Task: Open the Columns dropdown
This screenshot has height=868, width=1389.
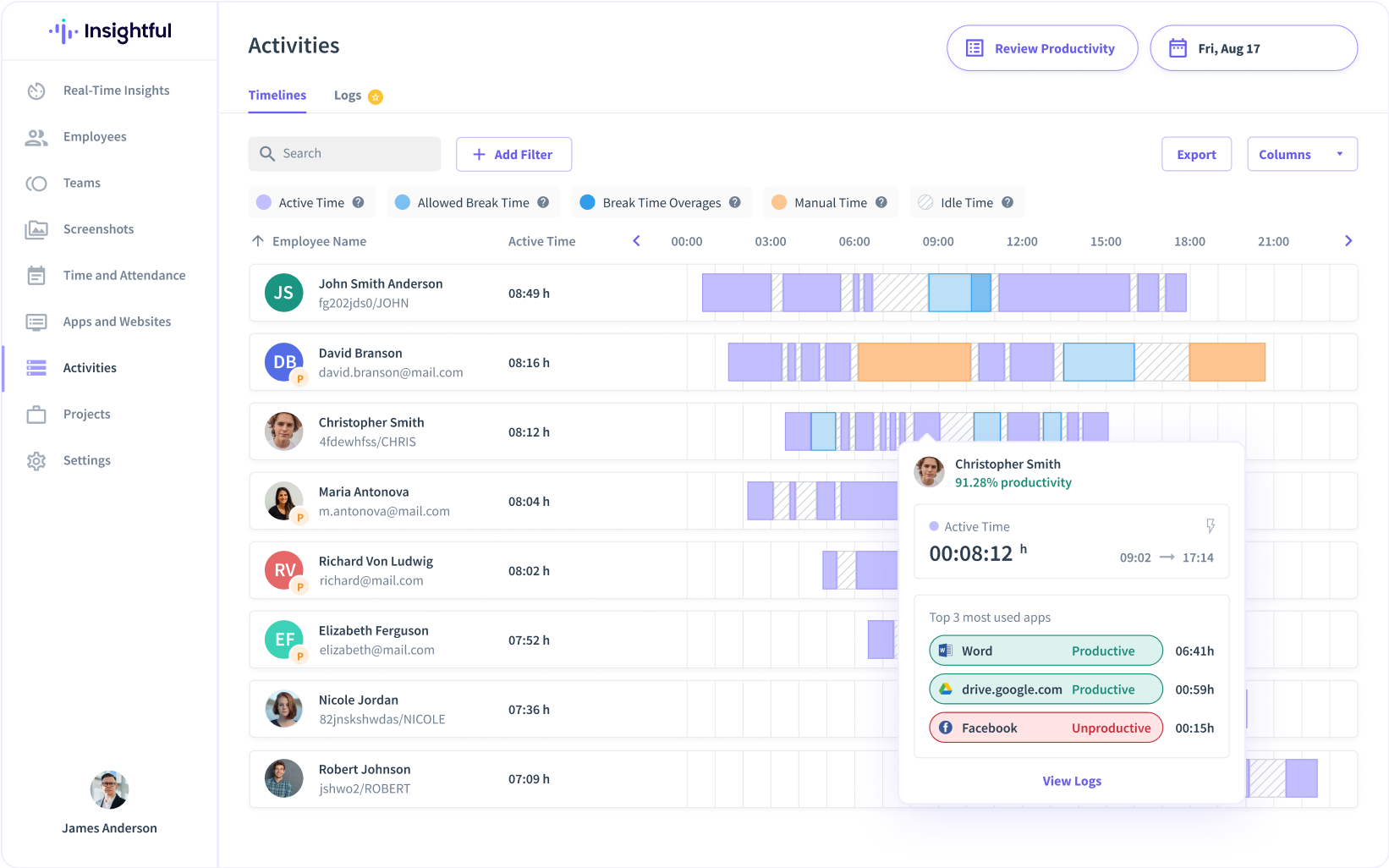Action: point(1301,154)
